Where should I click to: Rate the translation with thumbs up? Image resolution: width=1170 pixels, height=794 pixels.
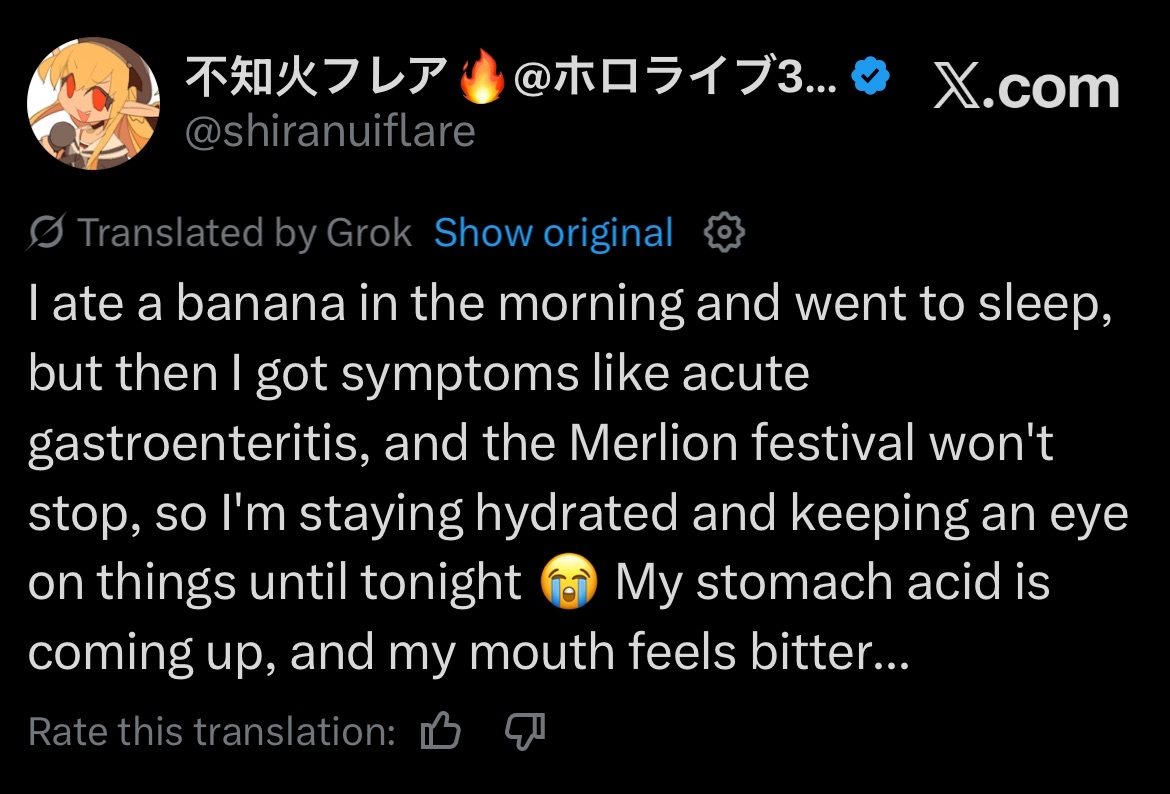point(441,732)
